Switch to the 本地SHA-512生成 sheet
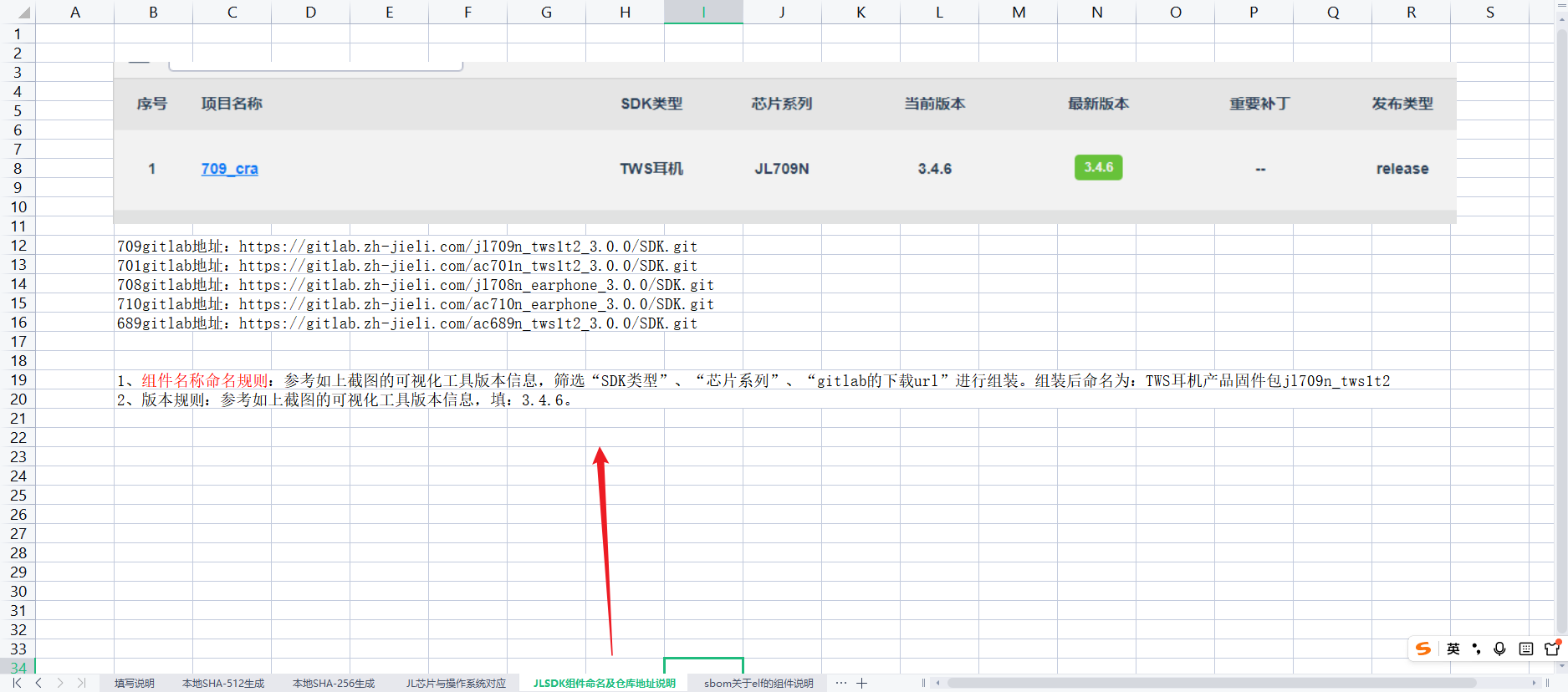The image size is (1568, 692). click(x=223, y=683)
